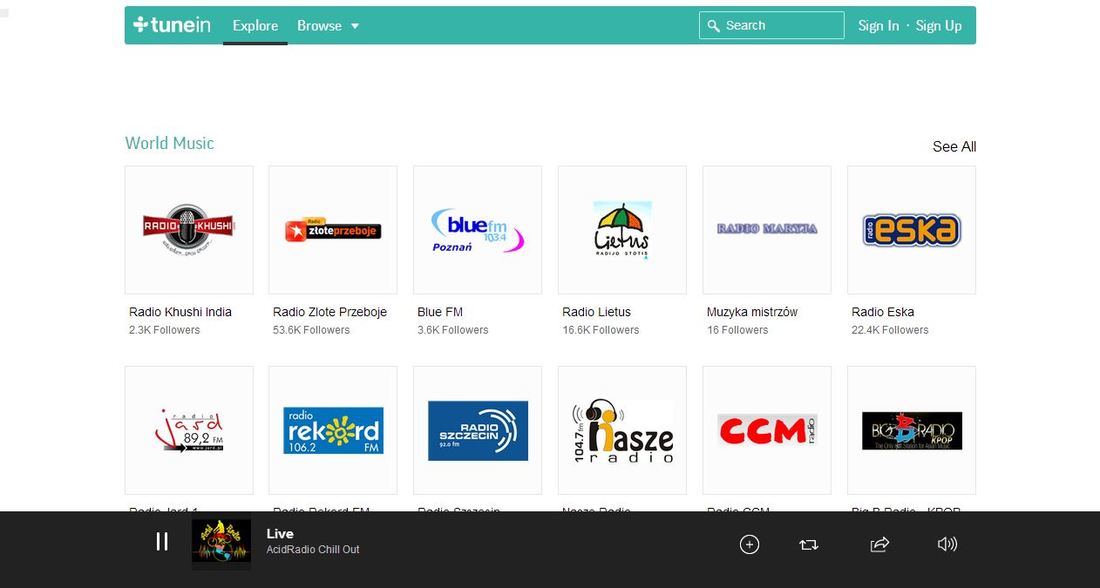Click the 22.4K Followers text
The image size is (1100, 588).
point(890,330)
